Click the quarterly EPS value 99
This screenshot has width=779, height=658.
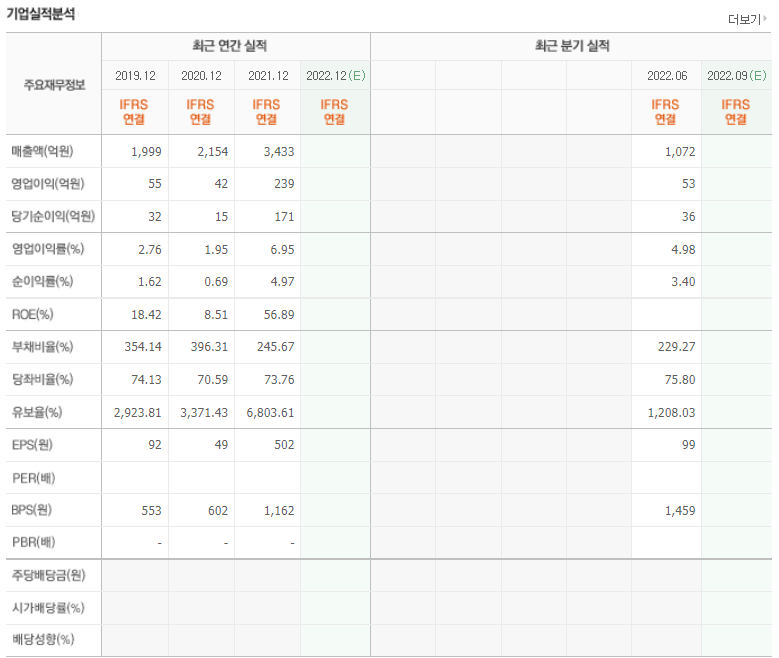coord(689,445)
